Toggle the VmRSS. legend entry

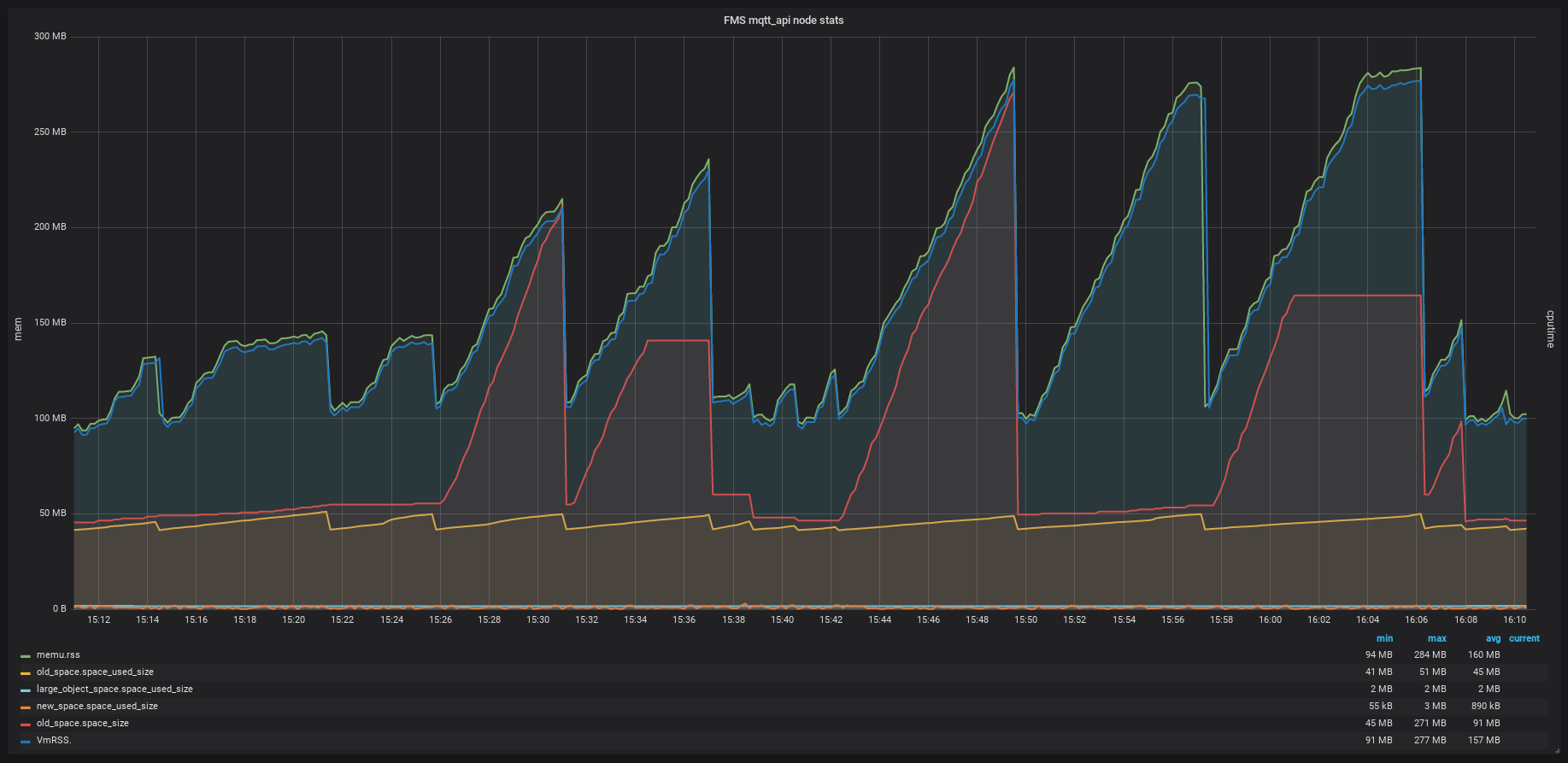coord(54,741)
